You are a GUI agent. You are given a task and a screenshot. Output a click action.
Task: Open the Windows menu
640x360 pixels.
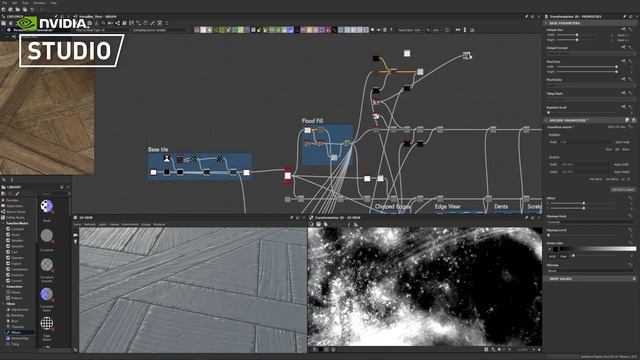[40, 3]
